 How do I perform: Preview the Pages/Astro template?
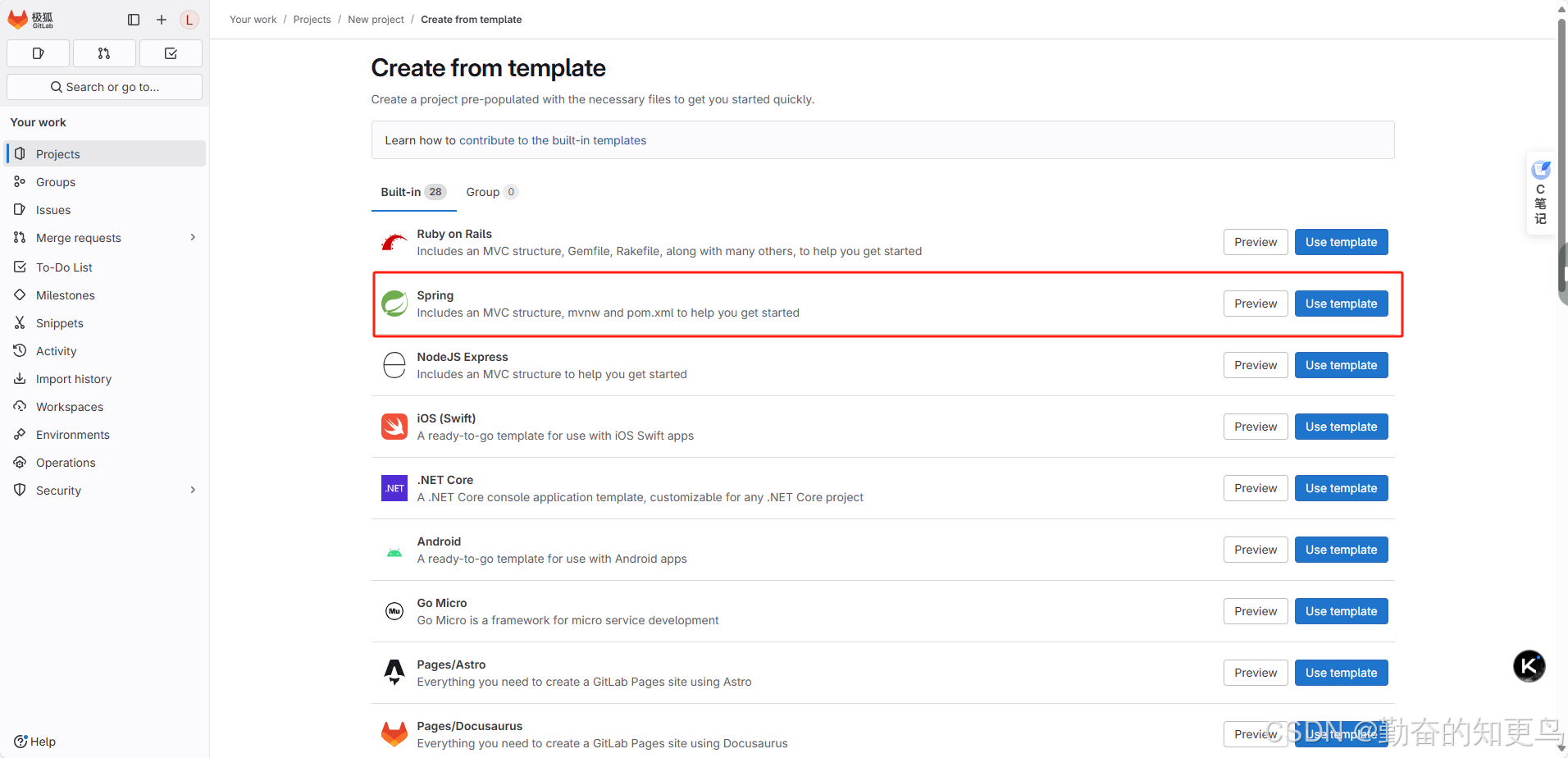coord(1256,673)
